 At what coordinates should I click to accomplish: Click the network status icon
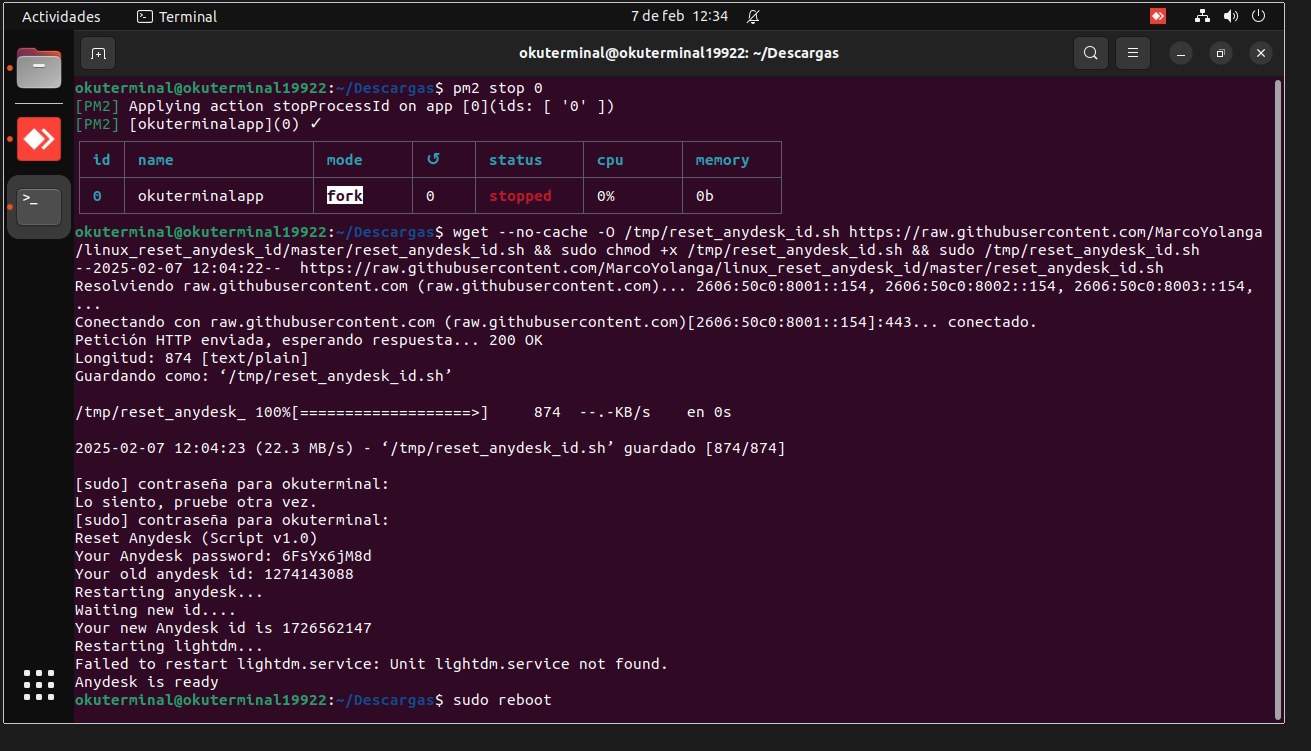[1202, 16]
